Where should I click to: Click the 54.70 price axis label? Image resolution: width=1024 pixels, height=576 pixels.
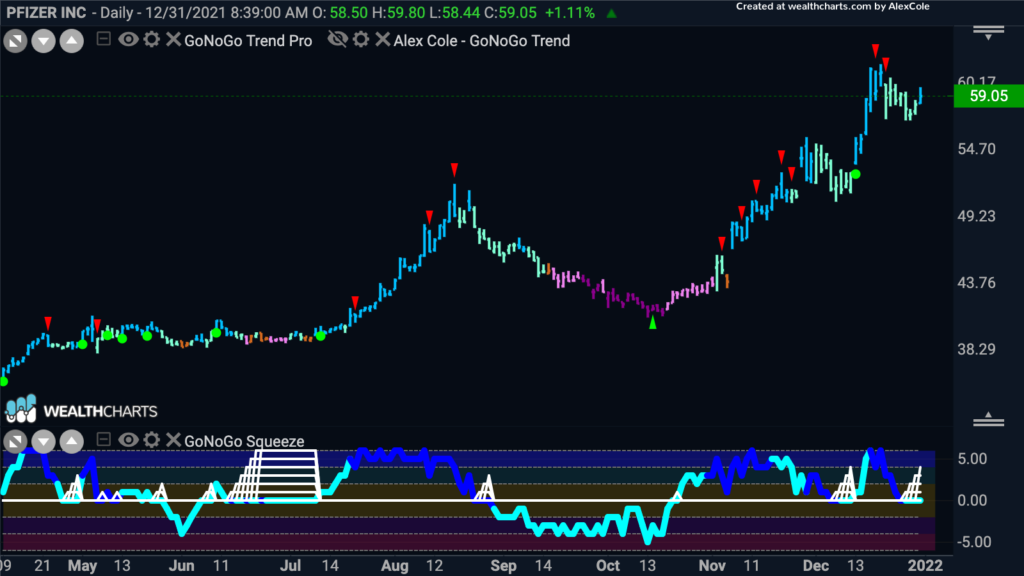(976, 149)
